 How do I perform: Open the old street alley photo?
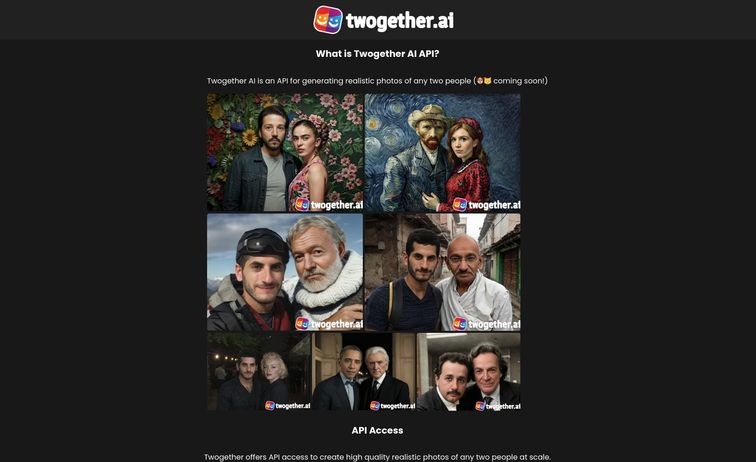[x=443, y=272]
